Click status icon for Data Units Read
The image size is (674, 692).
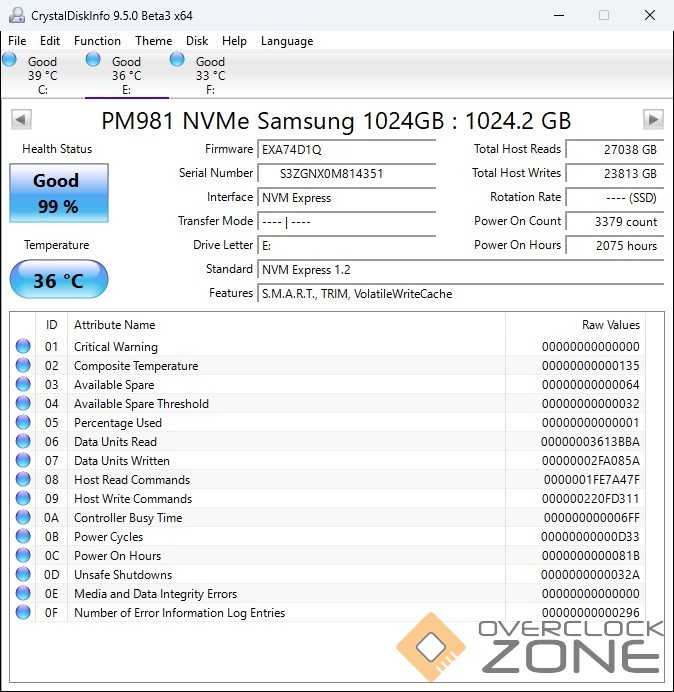coord(23,441)
